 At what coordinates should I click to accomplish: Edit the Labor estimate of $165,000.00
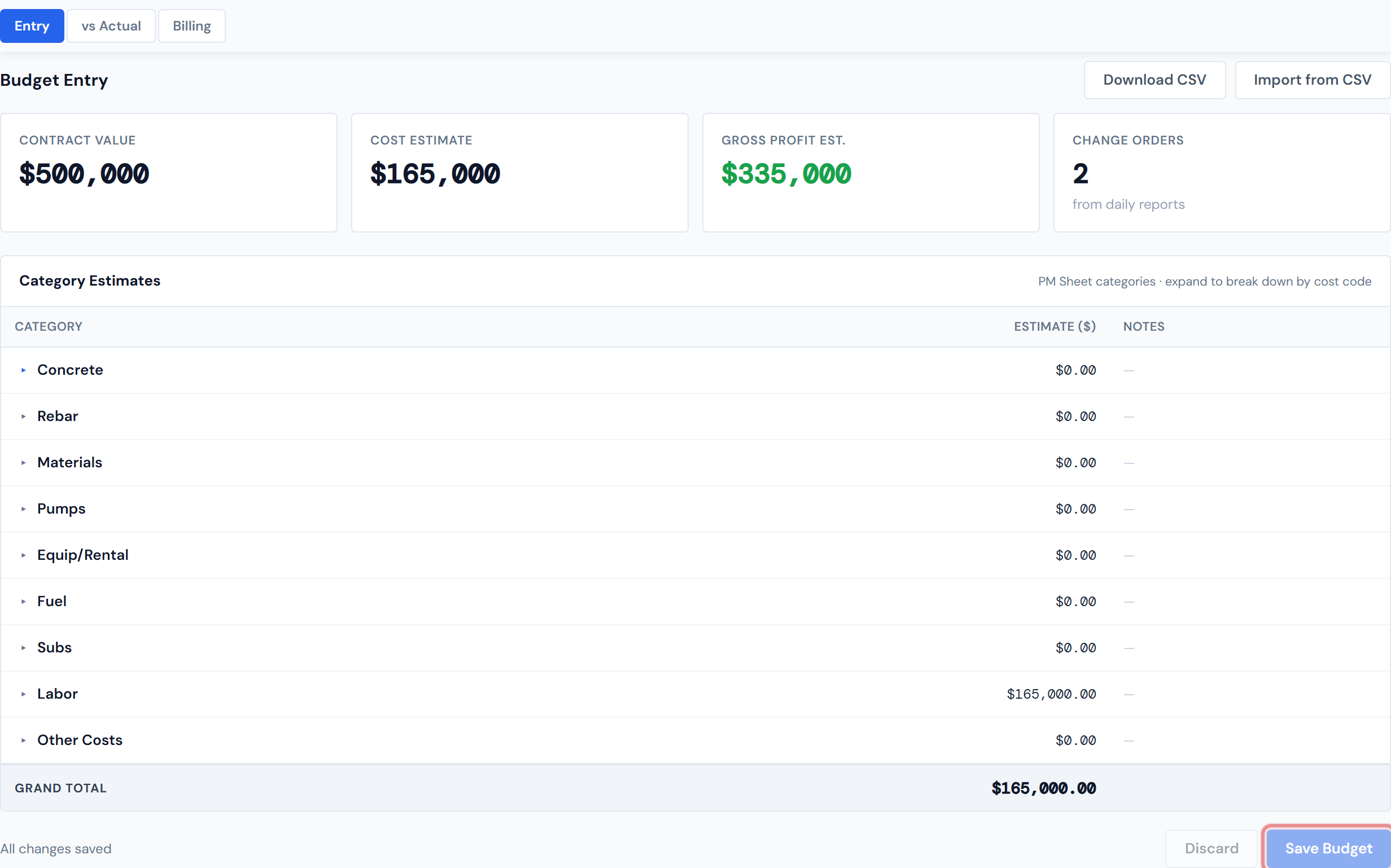[x=1051, y=694]
